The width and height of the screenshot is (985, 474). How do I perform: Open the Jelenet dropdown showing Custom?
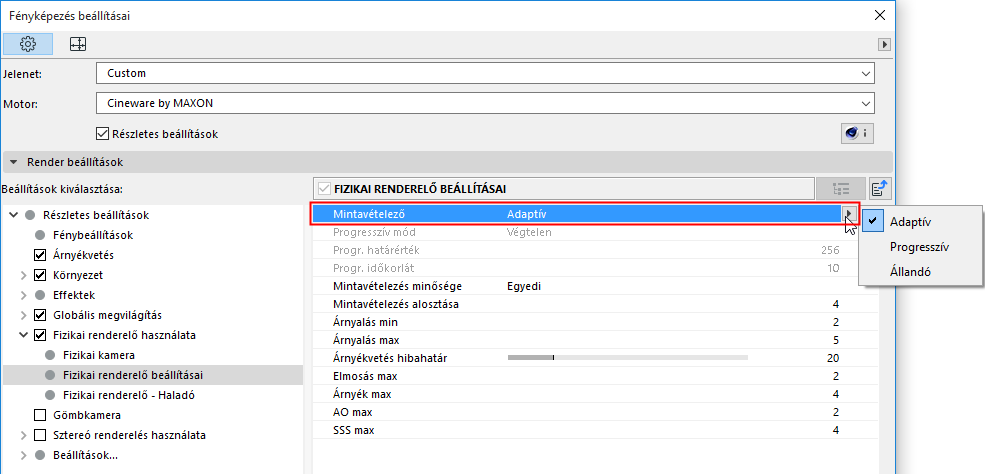click(x=485, y=73)
